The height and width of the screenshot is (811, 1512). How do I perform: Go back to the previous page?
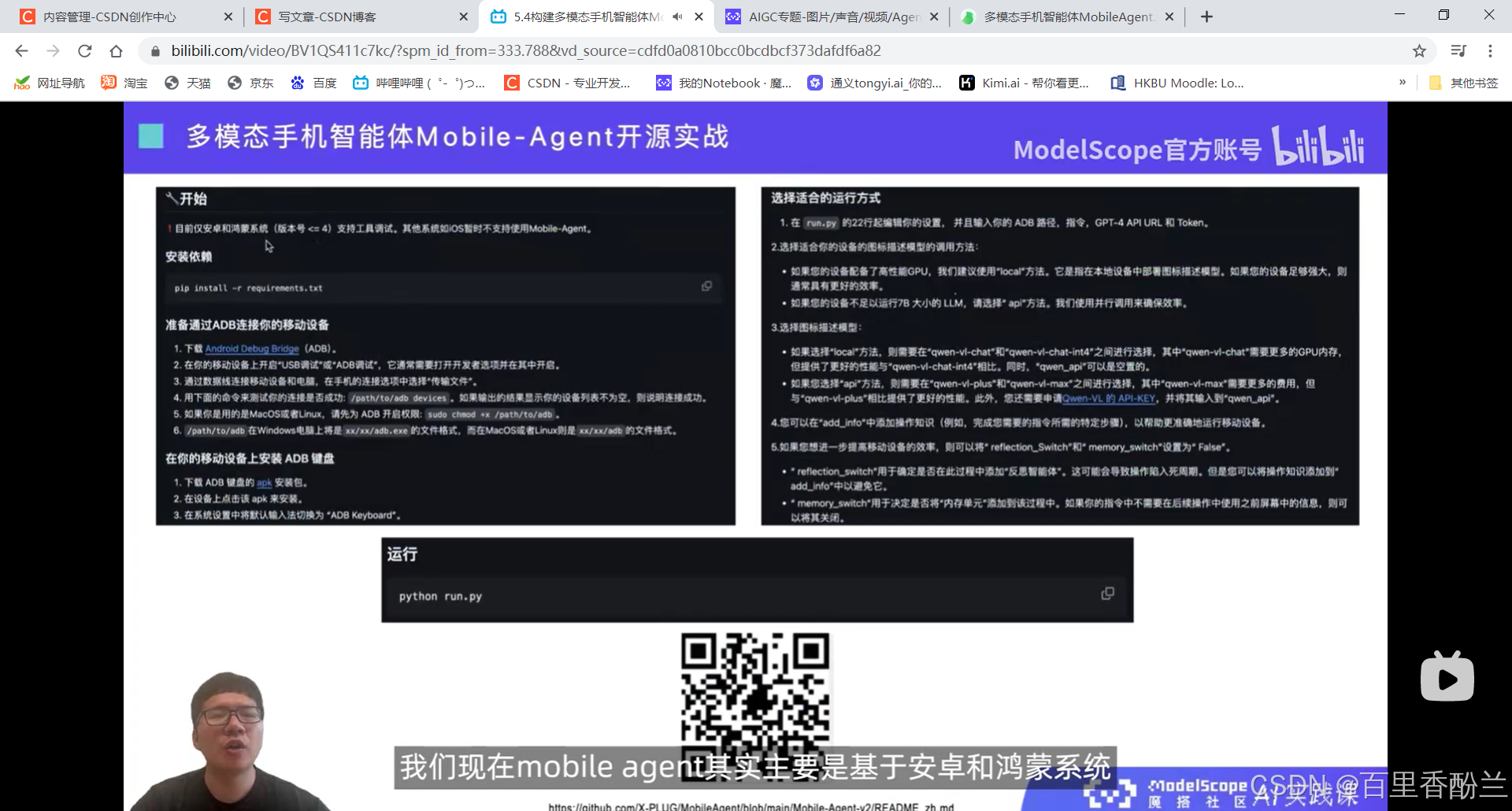point(21,51)
